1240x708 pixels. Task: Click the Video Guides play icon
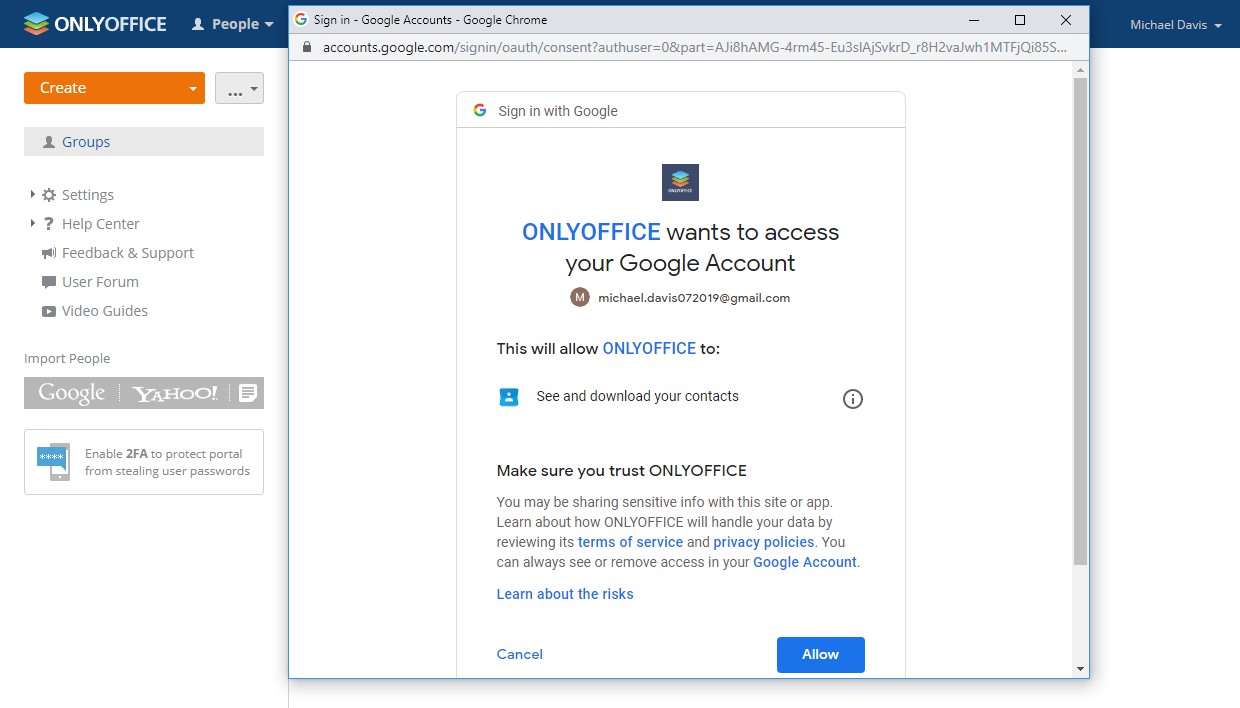(49, 311)
